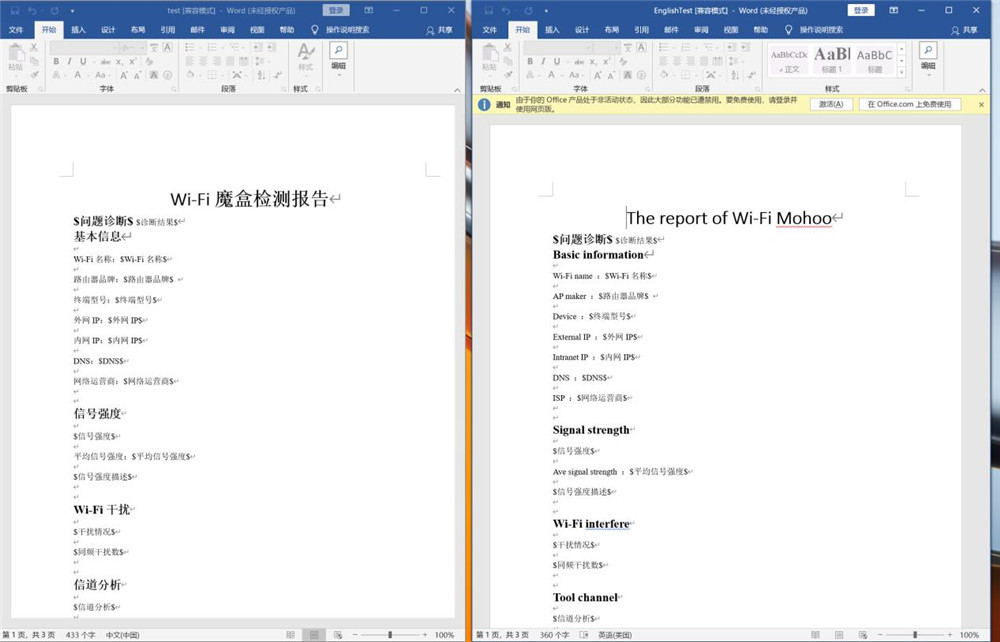The height and width of the screenshot is (642, 1000).
Task: Open font name dropdown in test window
Action: click(115, 48)
